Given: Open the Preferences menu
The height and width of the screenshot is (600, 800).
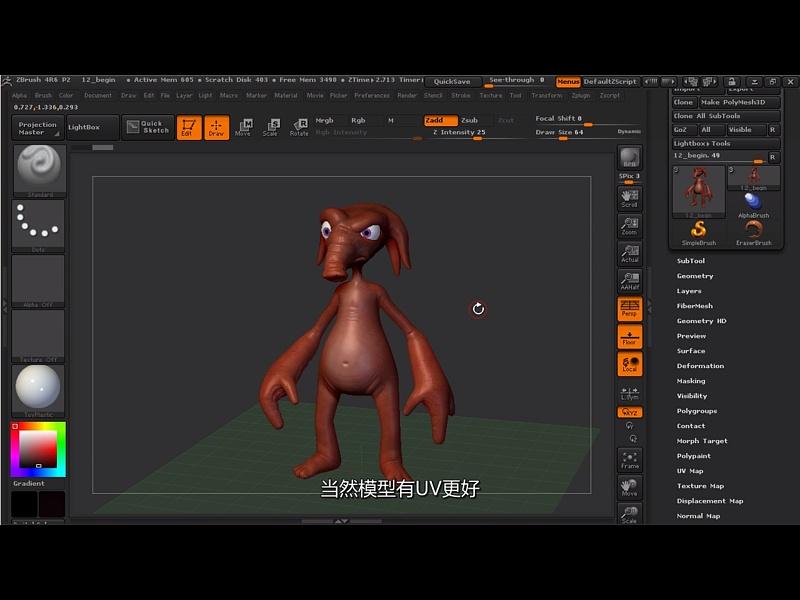Looking at the screenshot, I should 372,95.
